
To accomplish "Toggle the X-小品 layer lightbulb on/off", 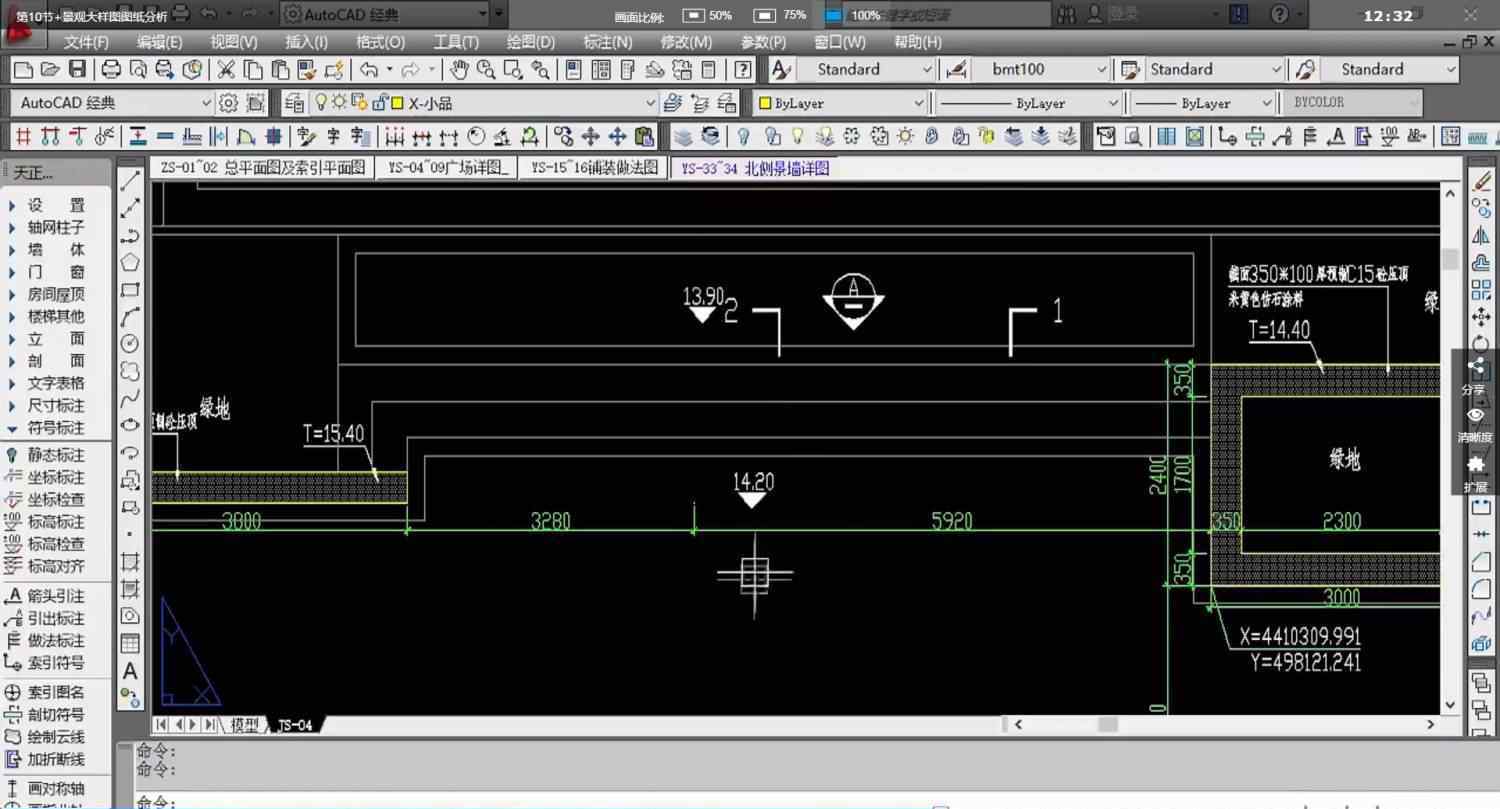I will coord(321,103).
